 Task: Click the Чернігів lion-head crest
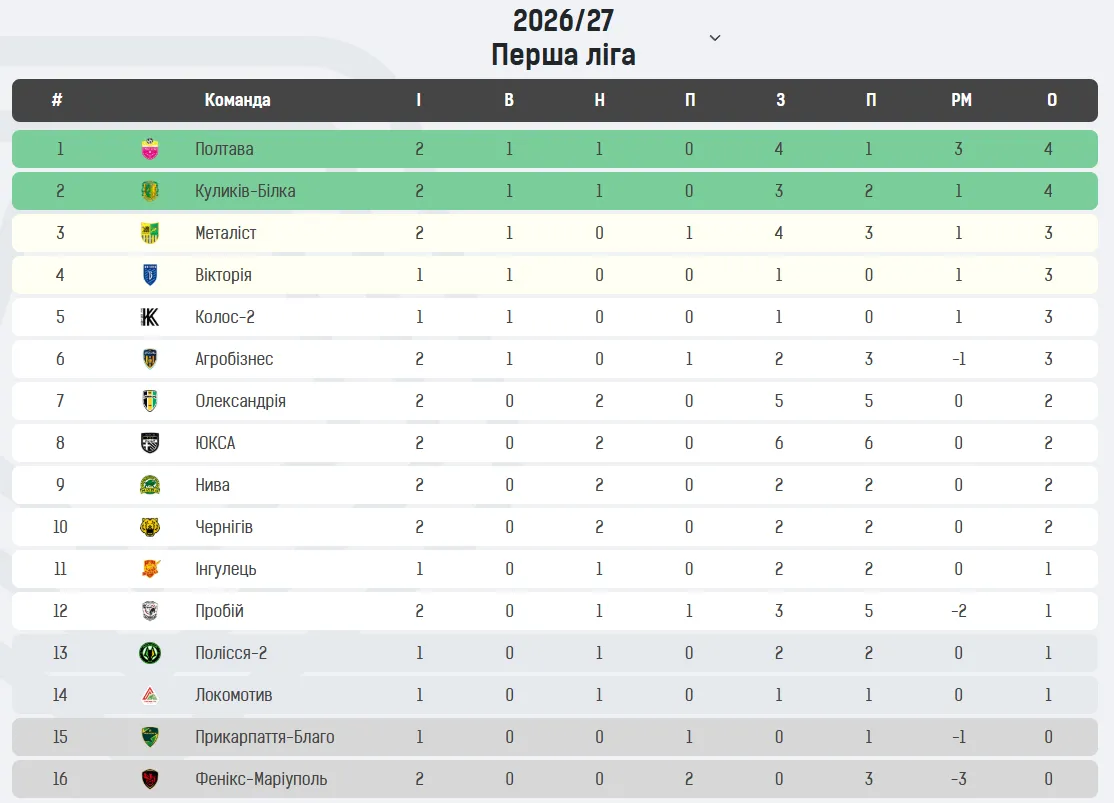point(150,527)
